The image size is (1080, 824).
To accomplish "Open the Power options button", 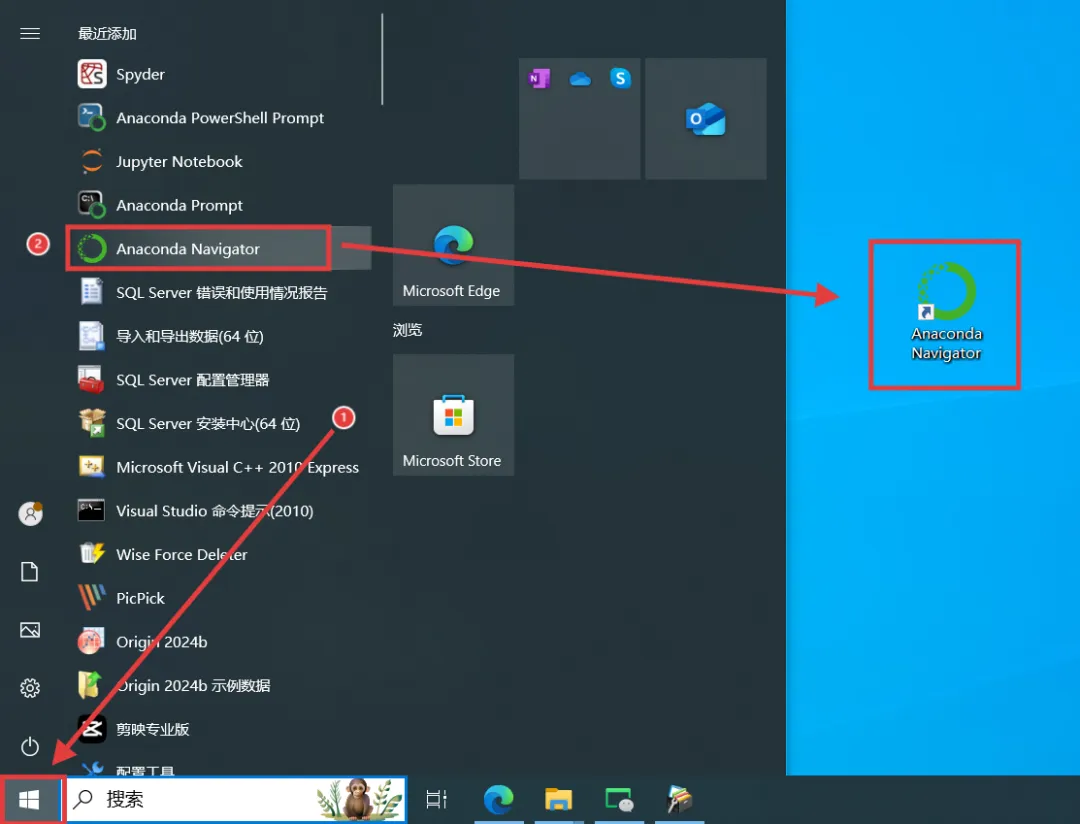I will [30, 746].
